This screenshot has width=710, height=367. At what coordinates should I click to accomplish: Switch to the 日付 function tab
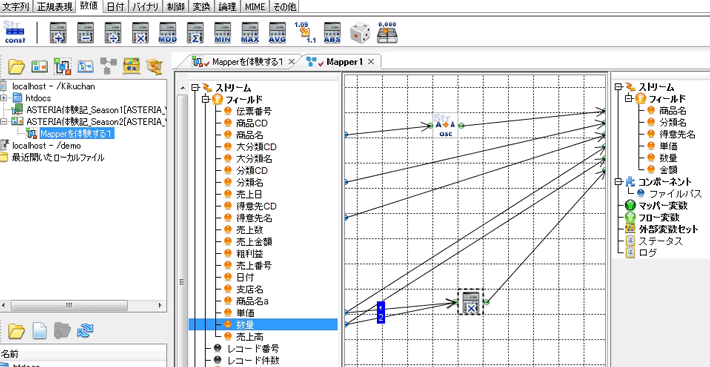[x=115, y=7]
